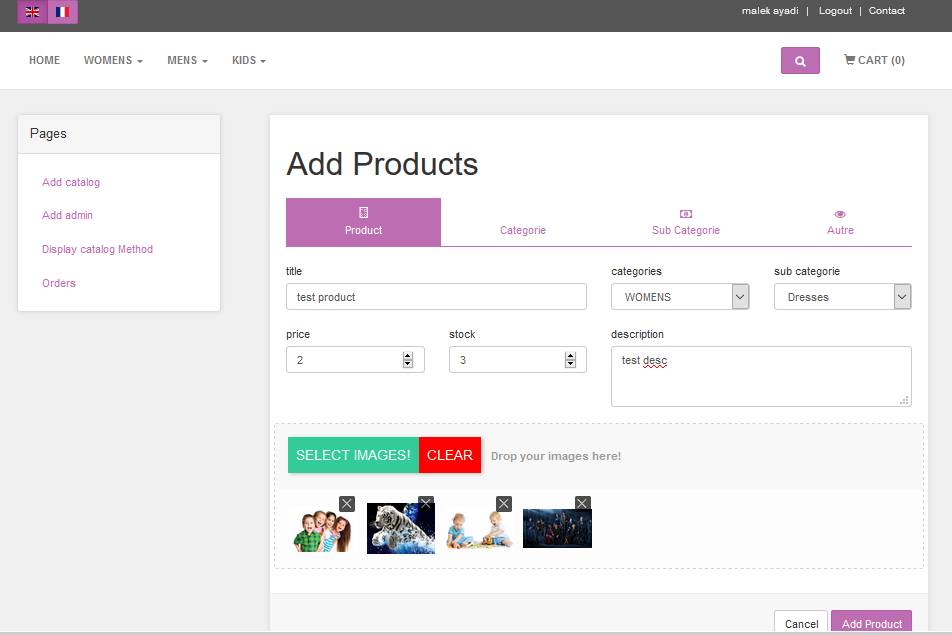952x635 pixels.
Task: Click the description resize handle
Action: coord(905,400)
